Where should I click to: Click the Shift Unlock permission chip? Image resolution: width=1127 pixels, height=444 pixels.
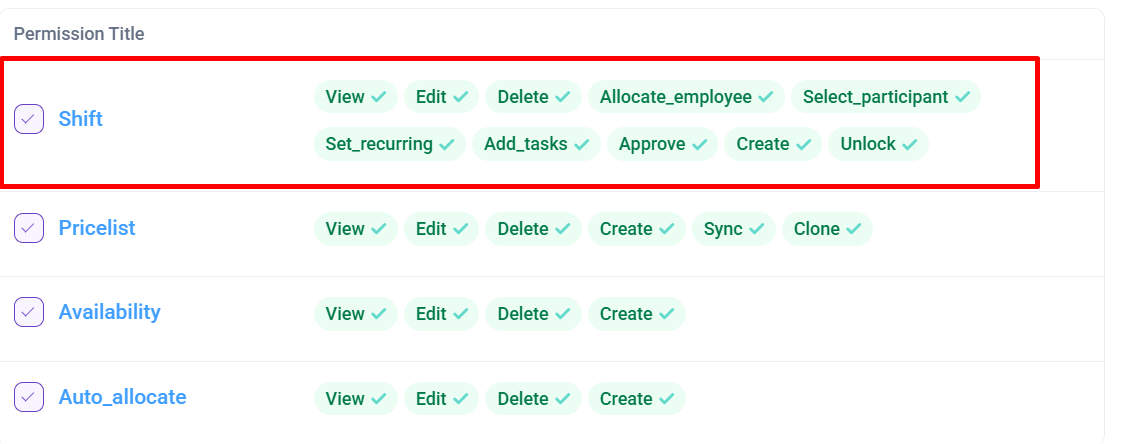pos(877,144)
